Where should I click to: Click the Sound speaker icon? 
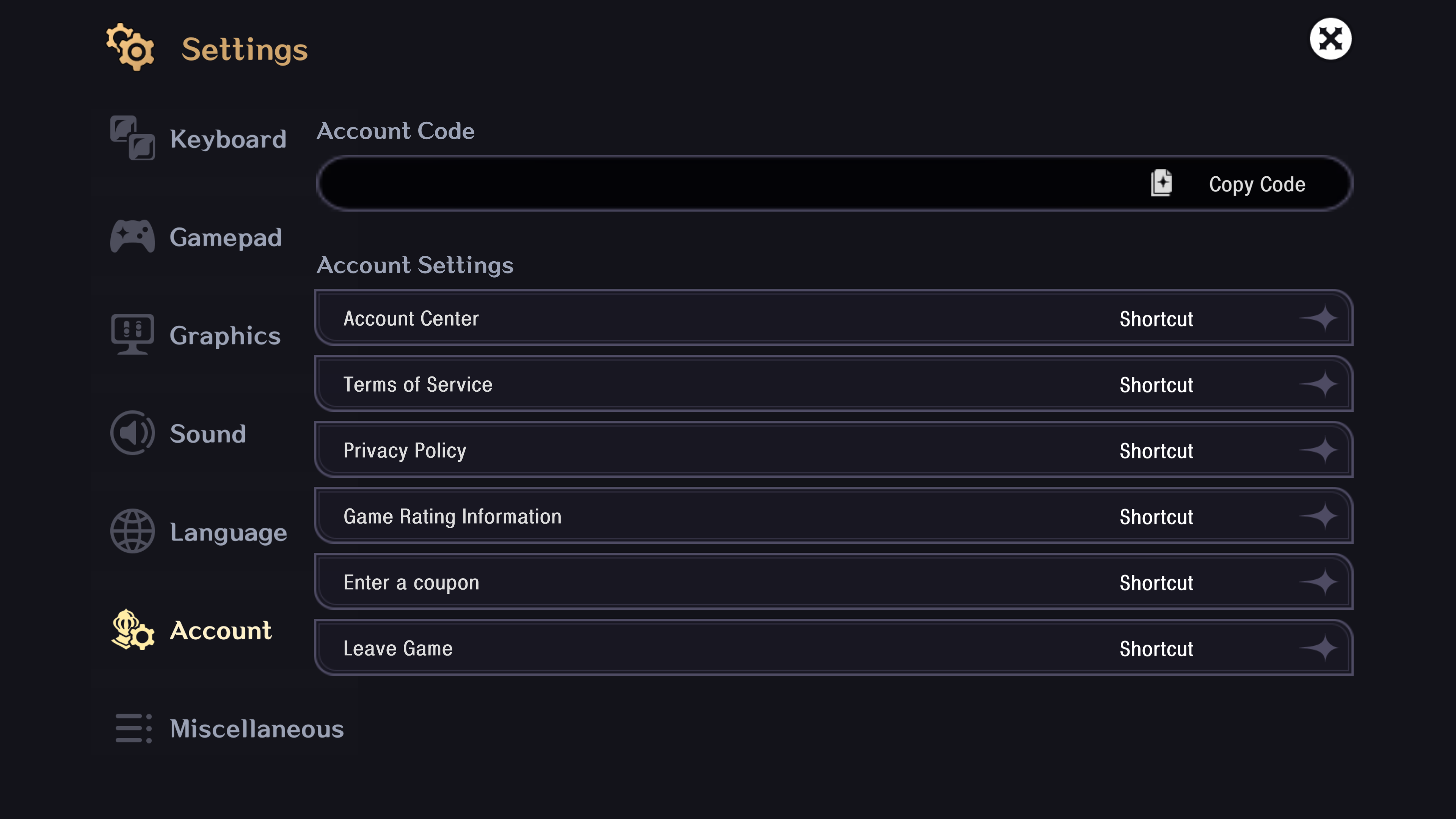(132, 433)
